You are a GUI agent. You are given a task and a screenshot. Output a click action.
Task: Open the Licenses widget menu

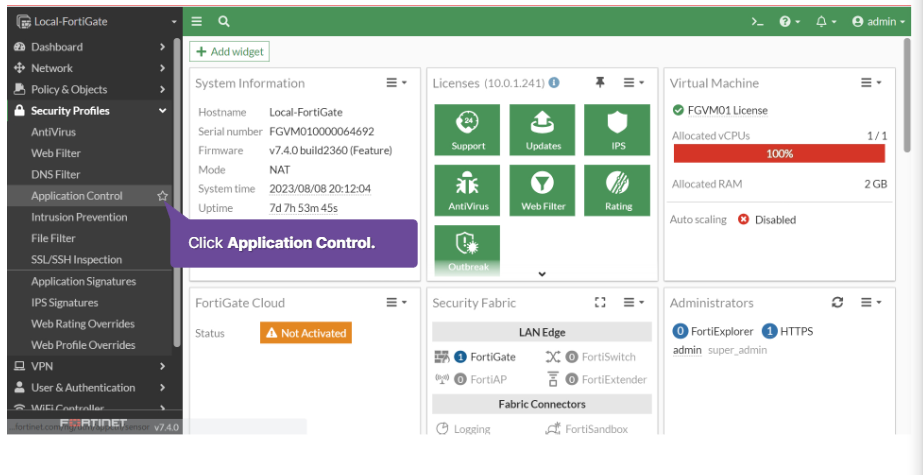pyautogui.click(x=634, y=83)
